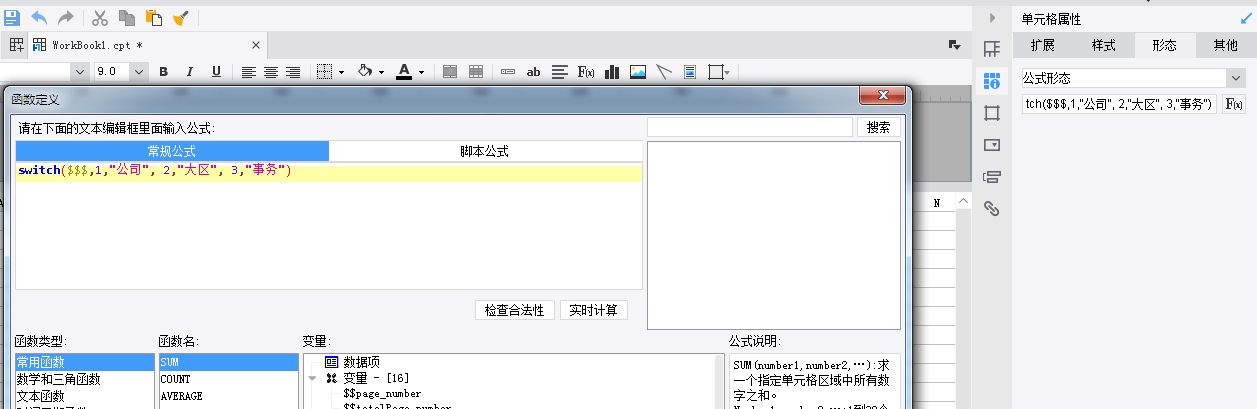Copy the selected cells

click(127, 17)
